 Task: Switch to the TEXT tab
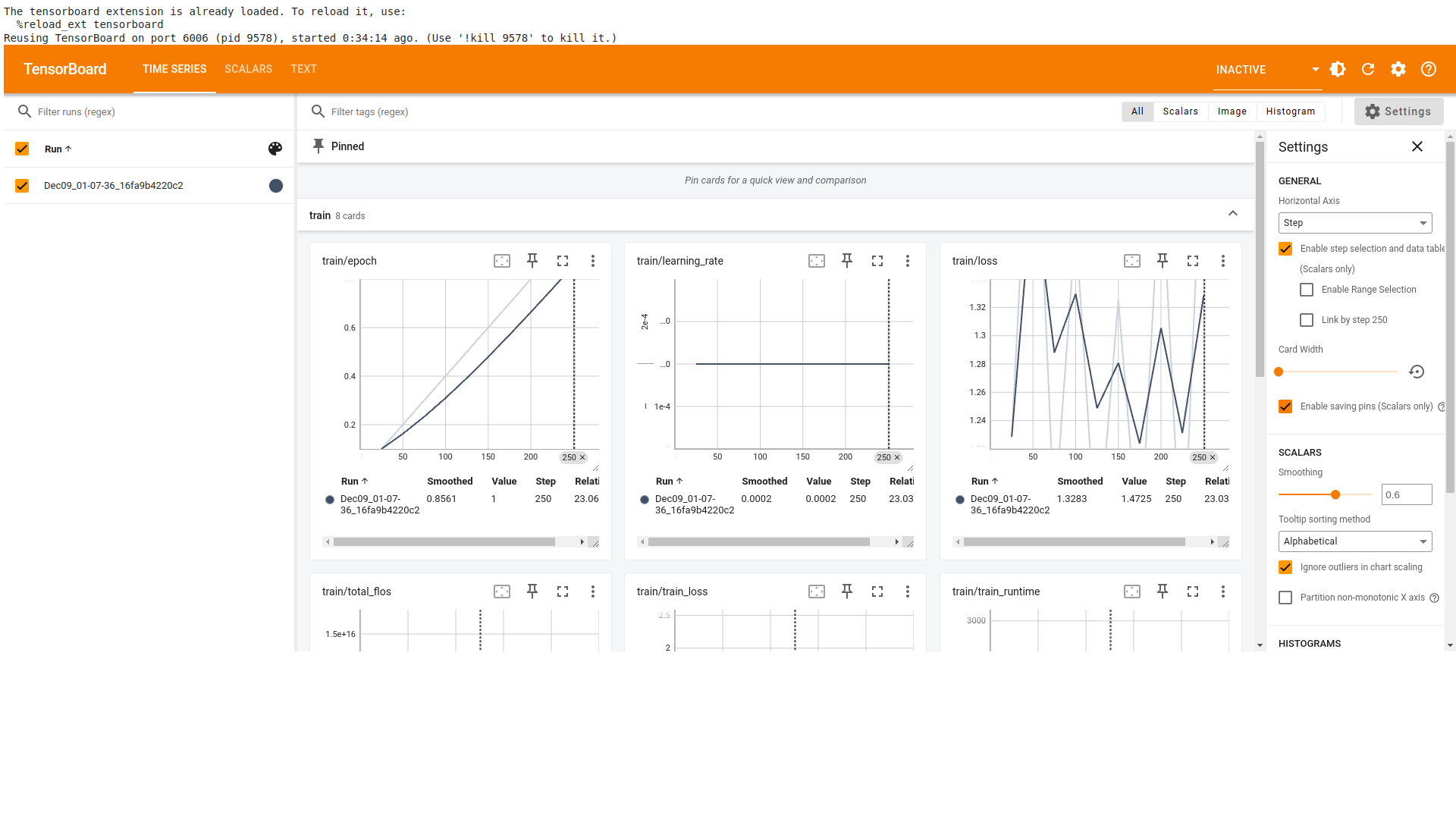coord(303,69)
